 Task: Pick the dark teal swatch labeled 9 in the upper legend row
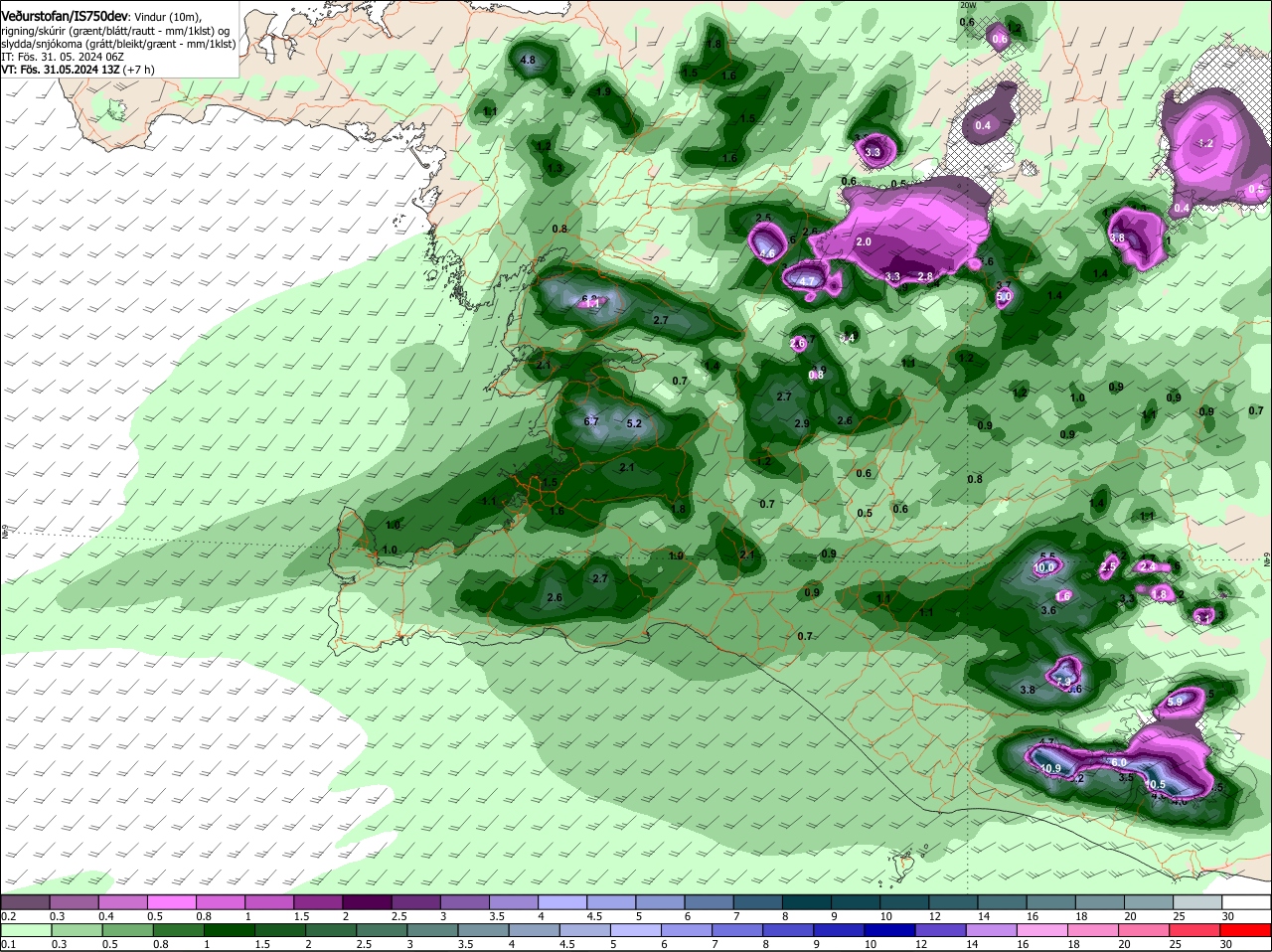(856, 901)
